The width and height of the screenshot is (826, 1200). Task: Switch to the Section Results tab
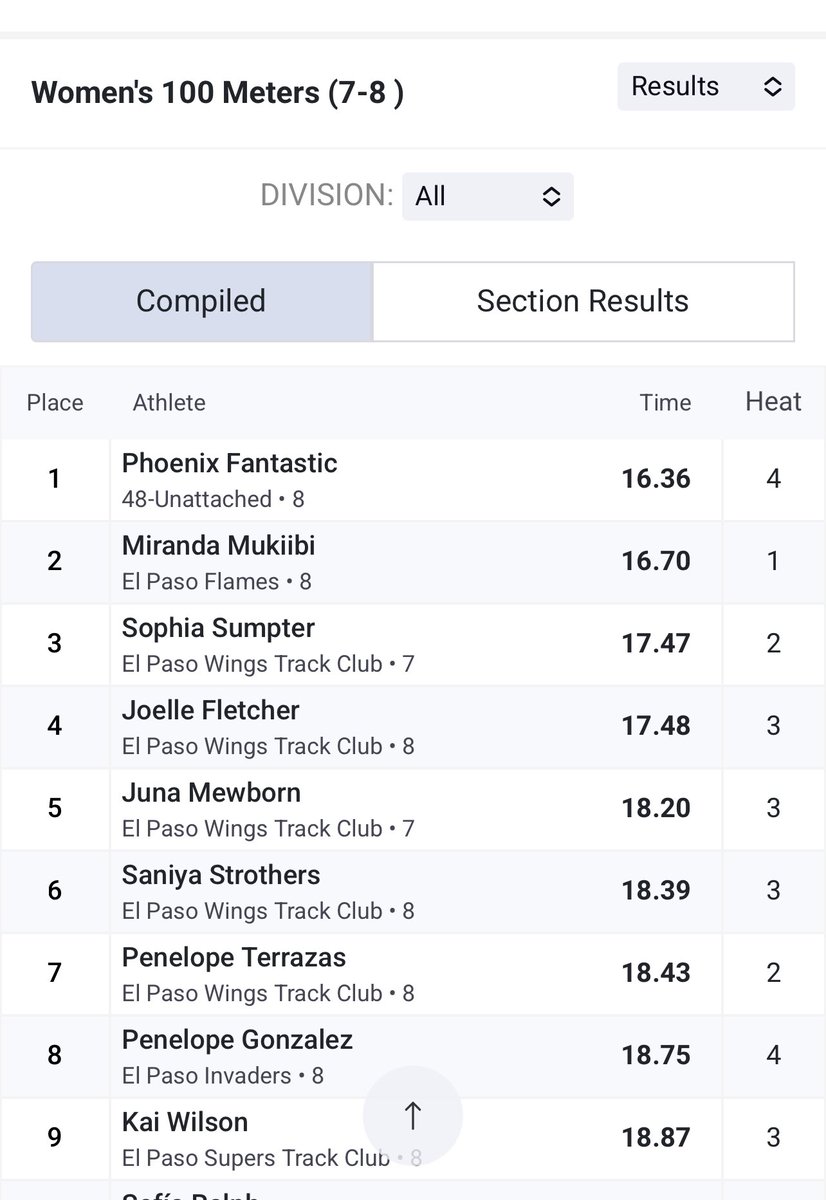583,302
